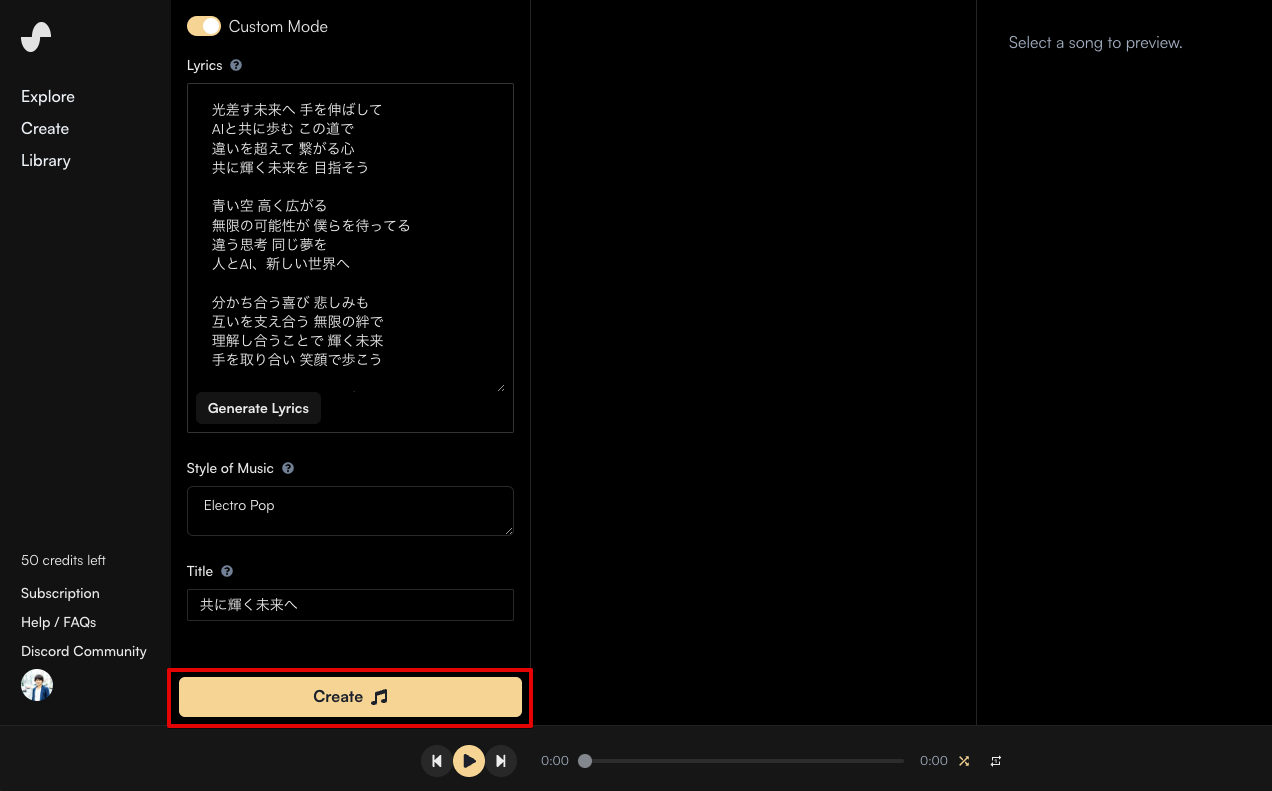Click the Generate Lyrics button
This screenshot has height=791, width=1272.
tap(257, 407)
